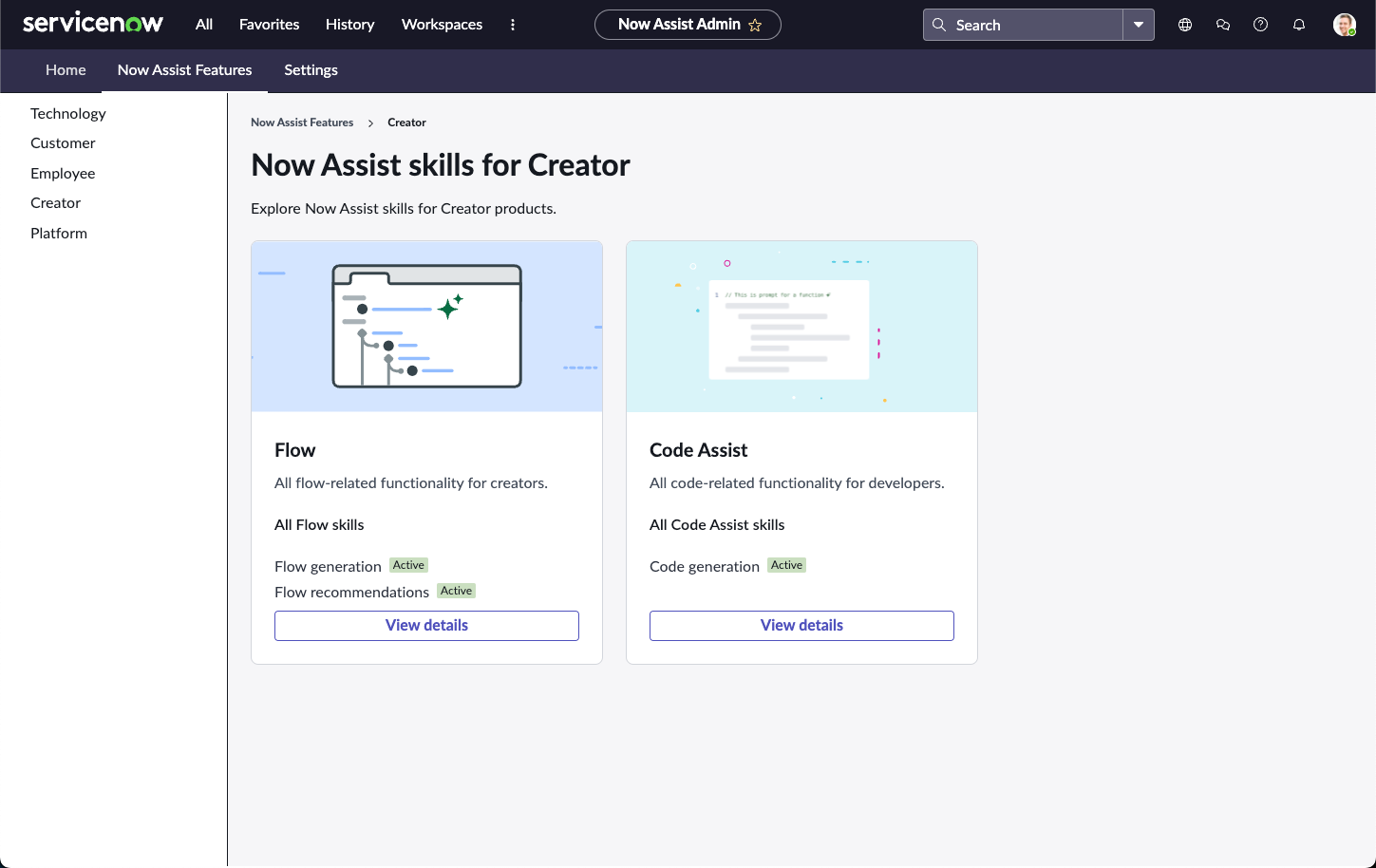Select Customer in the sidebar
The image size is (1376, 868).
[63, 143]
